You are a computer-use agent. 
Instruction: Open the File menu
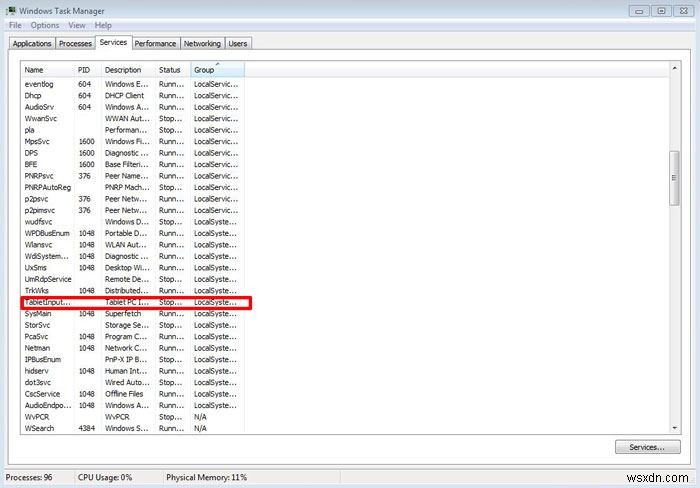pos(14,25)
